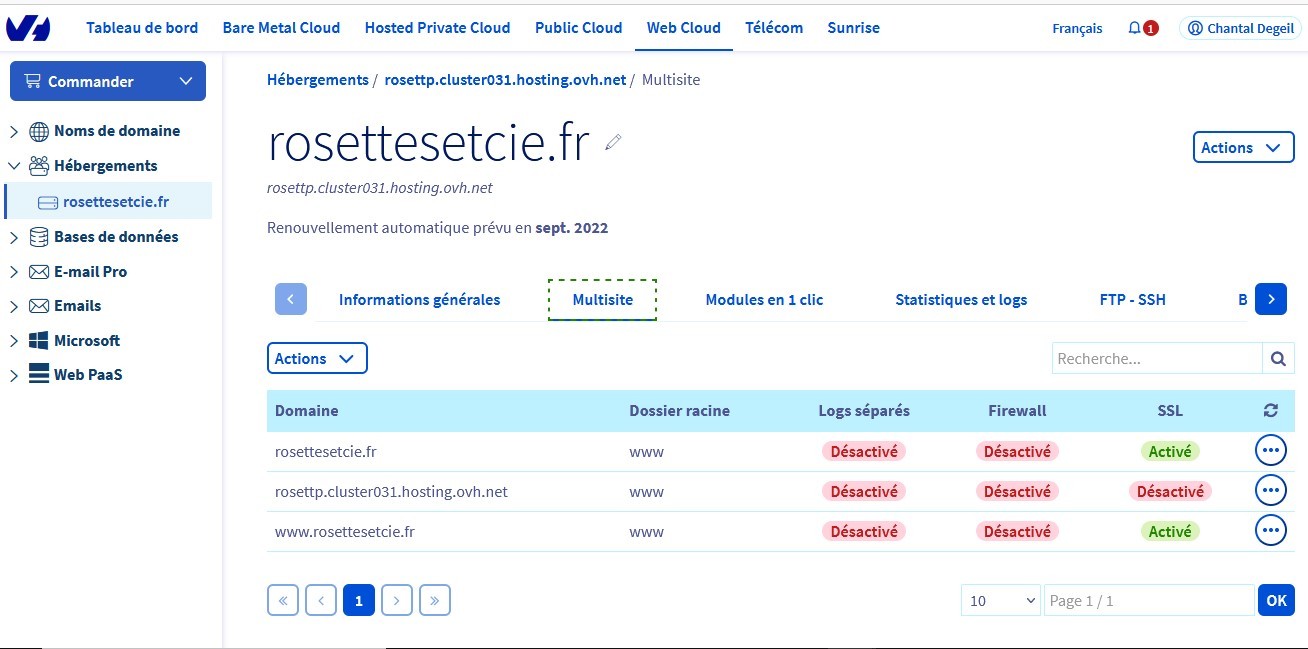The width and height of the screenshot is (1308, 649).
Task: Switch to Modules en 1 clic tab
Action: tap(764, 300)
